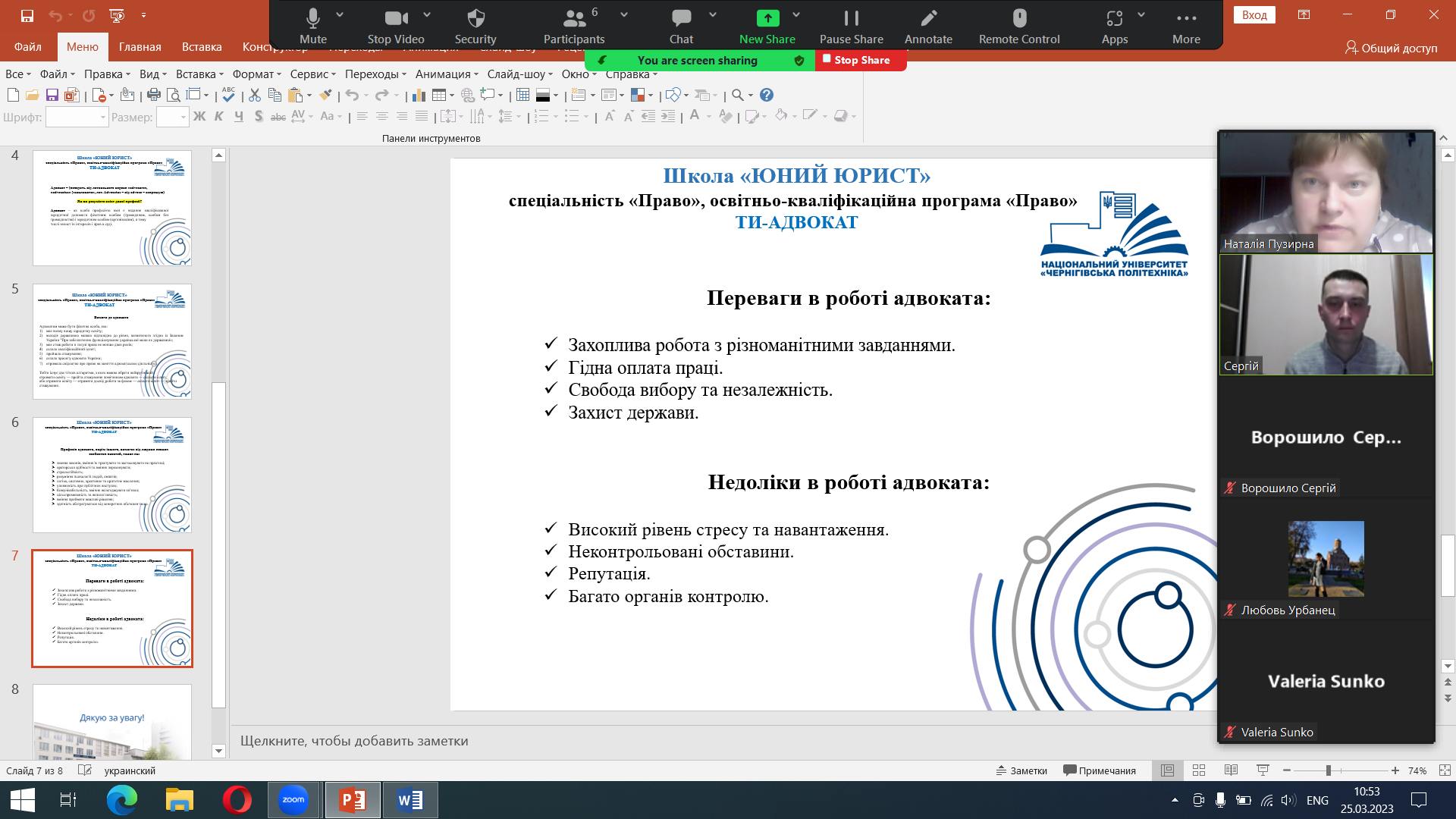
Task: Click the Print Preview magnifier-page icon
Action: coord(174,95)
